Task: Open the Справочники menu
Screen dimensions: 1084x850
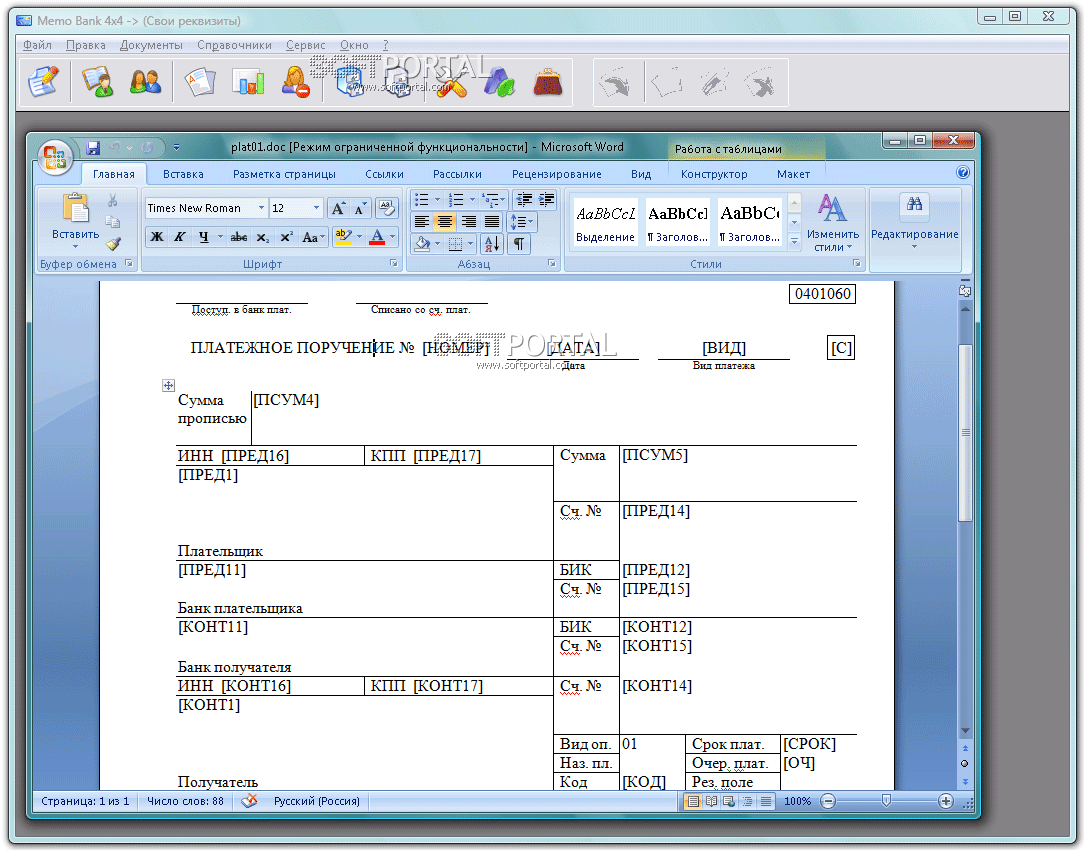Action: point(234,45)
